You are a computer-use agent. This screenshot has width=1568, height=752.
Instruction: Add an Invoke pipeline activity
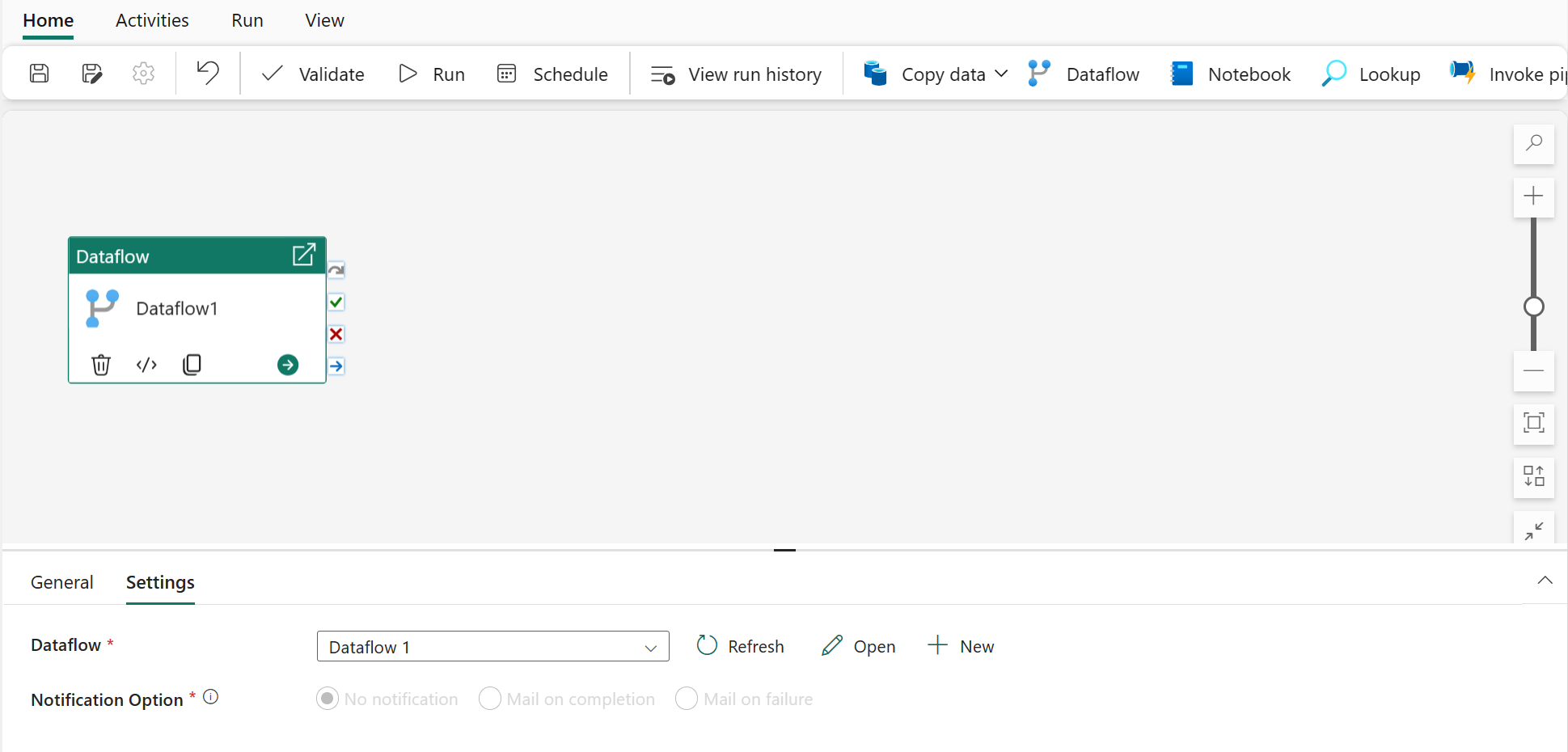1508,74
